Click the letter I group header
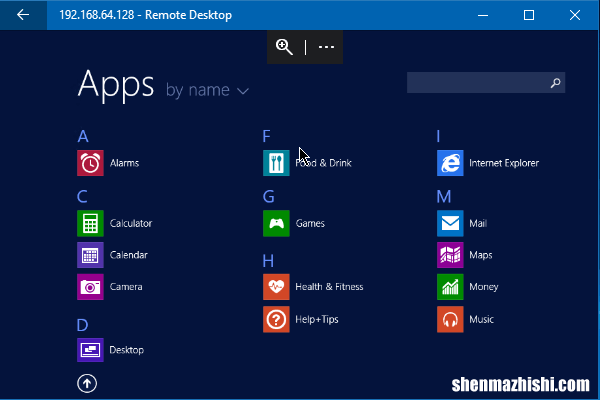Image resolution: width=600 pixels, height=400 pixels. pyautogui.click(x=438, y=136)
